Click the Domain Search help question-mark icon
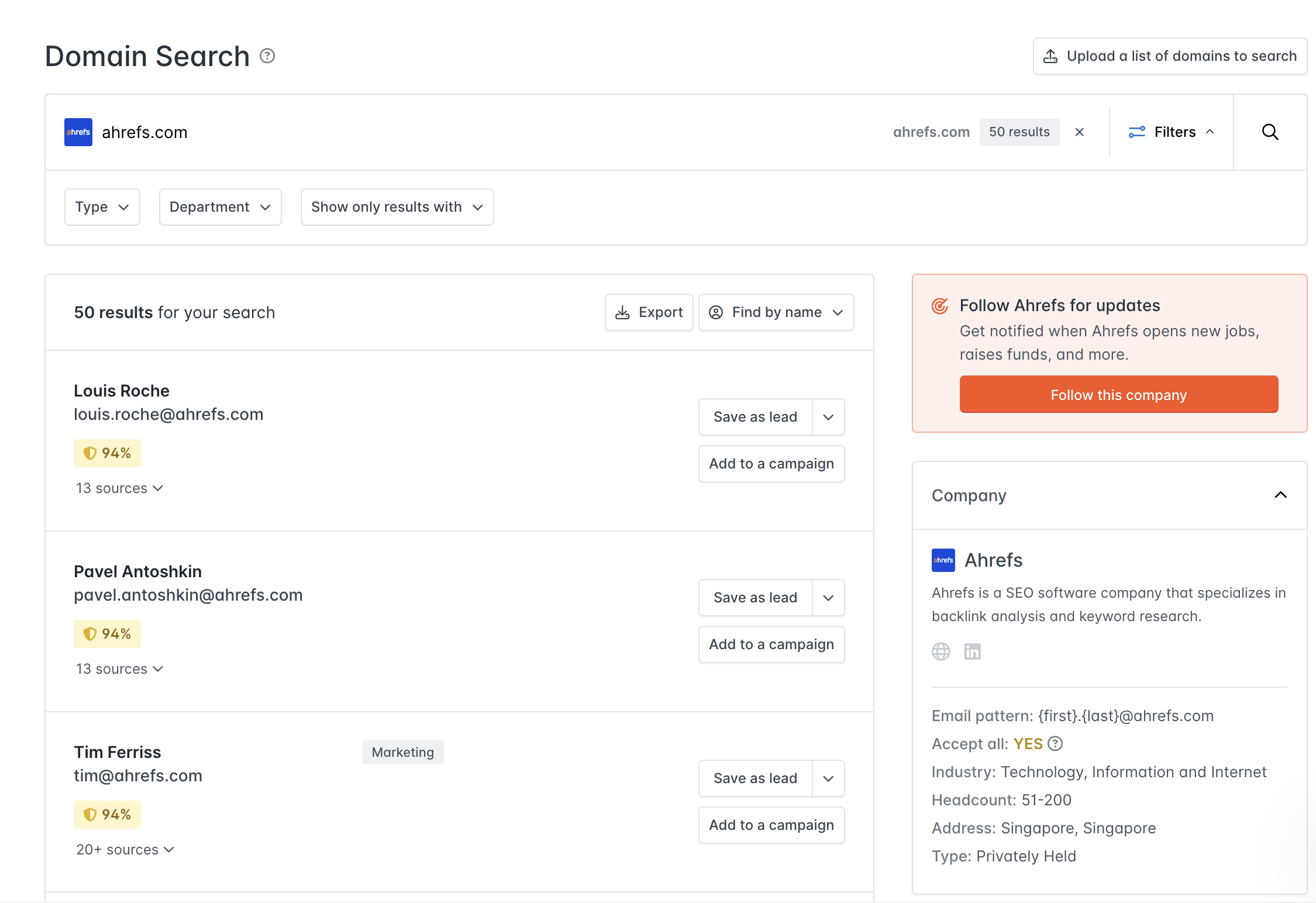Screen dimensions: 1316x903 267,56
